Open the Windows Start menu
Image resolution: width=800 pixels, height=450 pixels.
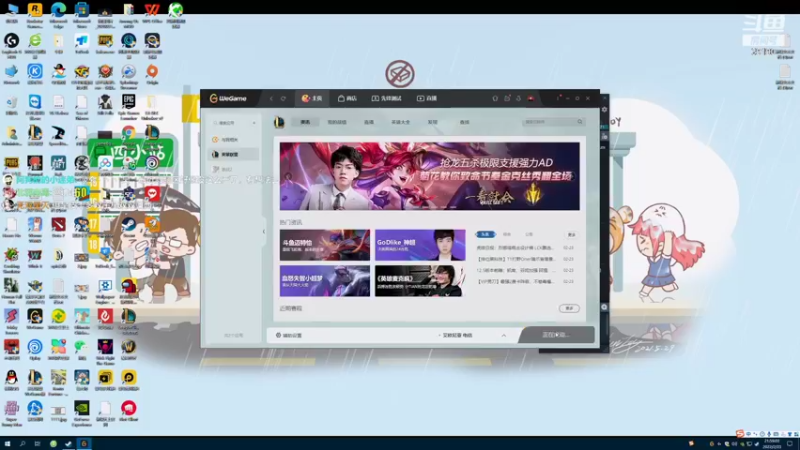(7, 443)
